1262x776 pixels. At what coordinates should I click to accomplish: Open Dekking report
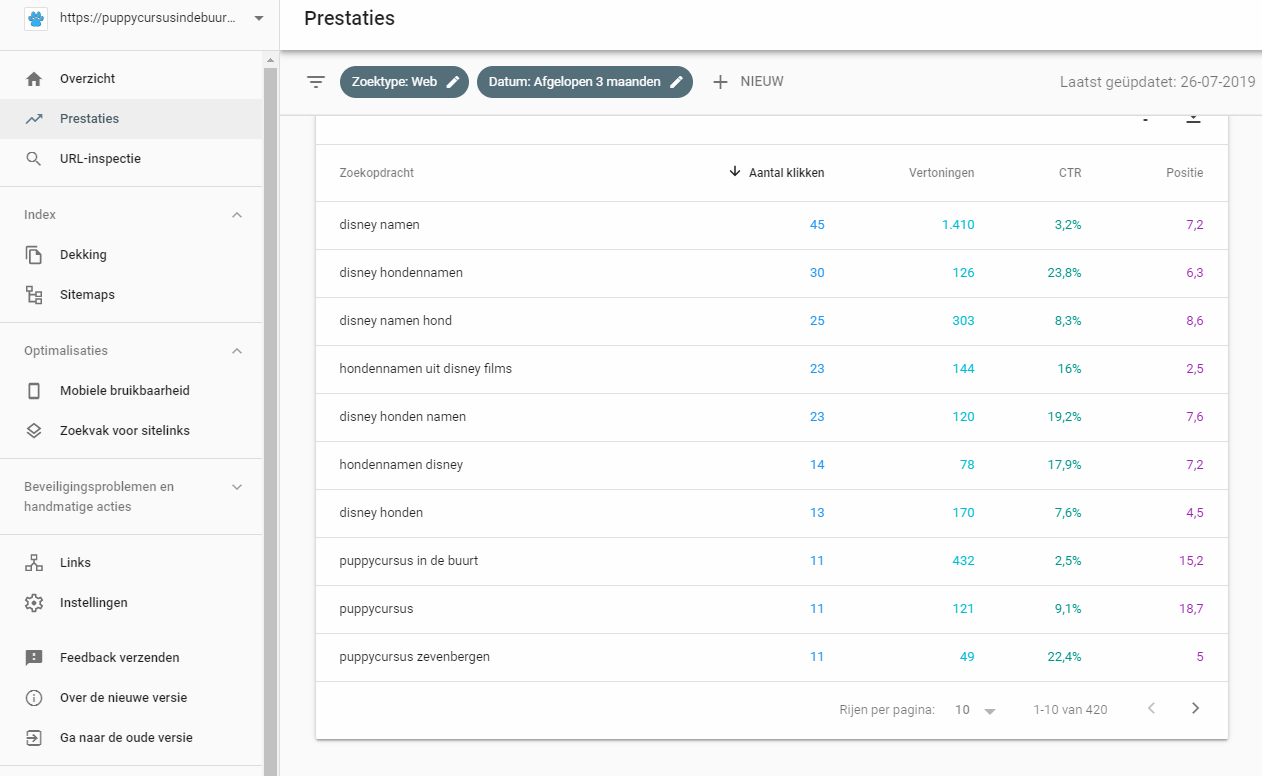point(131,255)
